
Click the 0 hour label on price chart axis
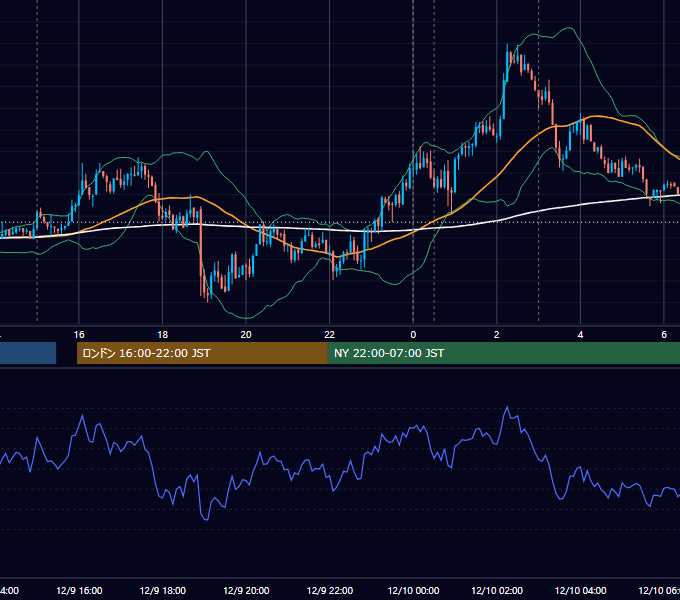click(413, 335)
